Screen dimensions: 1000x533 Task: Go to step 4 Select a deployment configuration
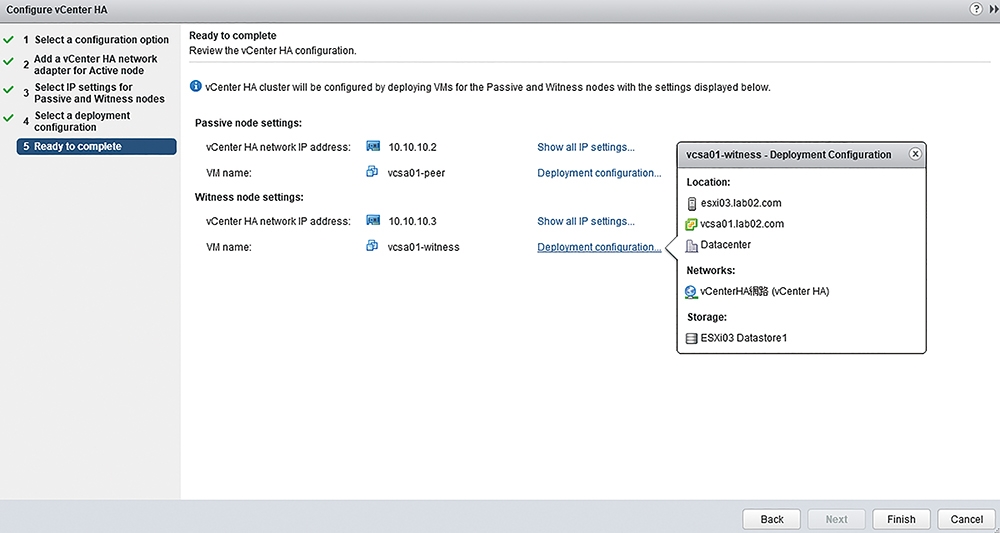point(82,121)
